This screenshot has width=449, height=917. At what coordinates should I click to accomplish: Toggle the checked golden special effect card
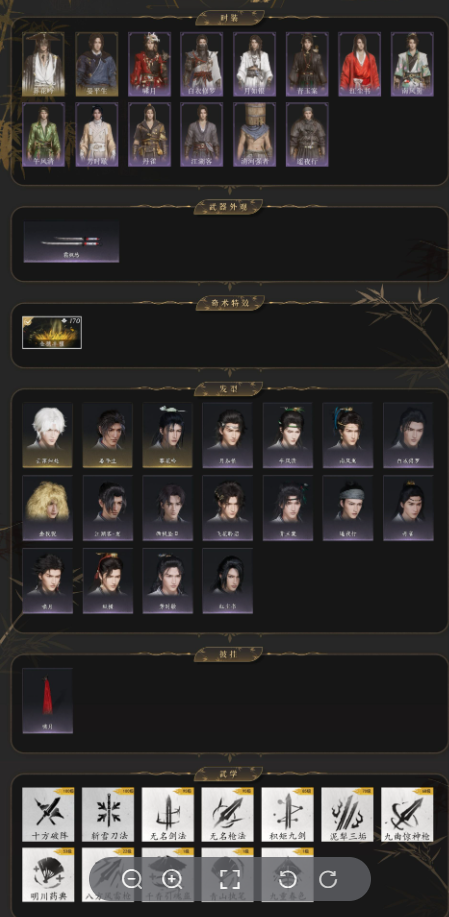(52, 332)
